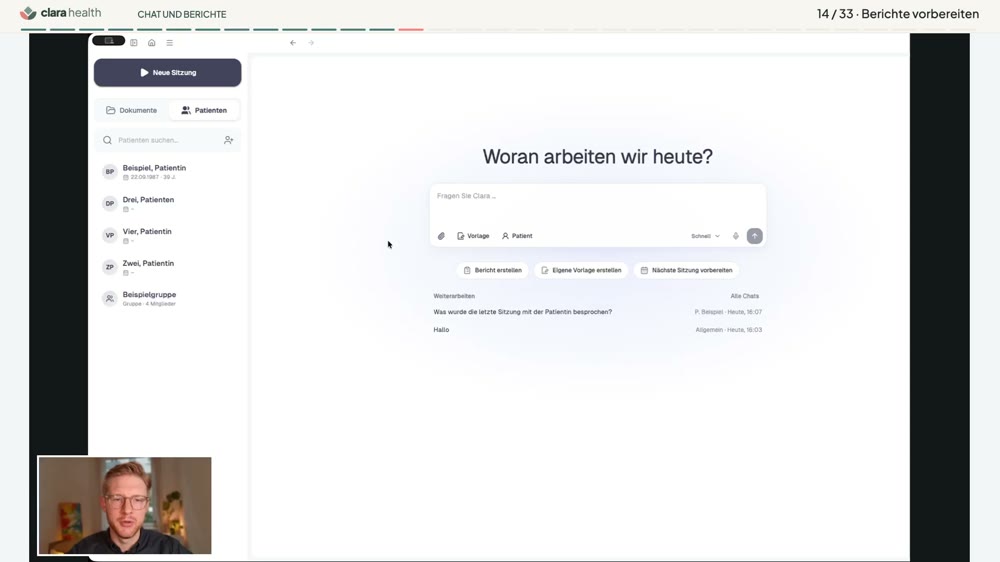Click the red current progress segment
The height and width of the screenshot is (562, 1000).
[411, 29]
